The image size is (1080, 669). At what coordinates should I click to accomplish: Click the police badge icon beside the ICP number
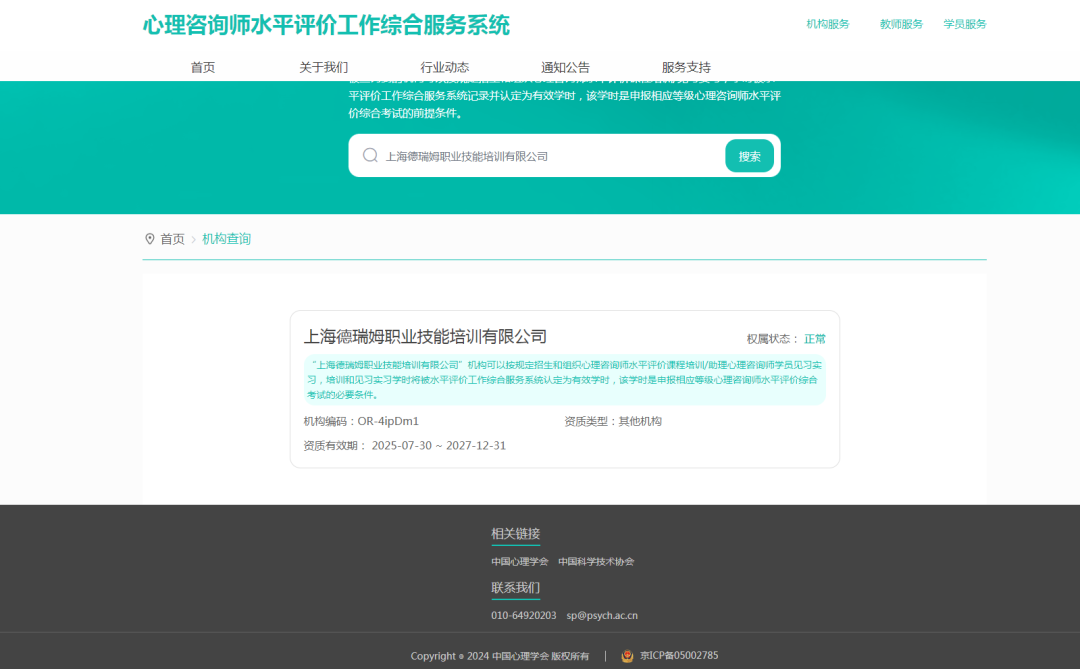click(x=627, y=656)
